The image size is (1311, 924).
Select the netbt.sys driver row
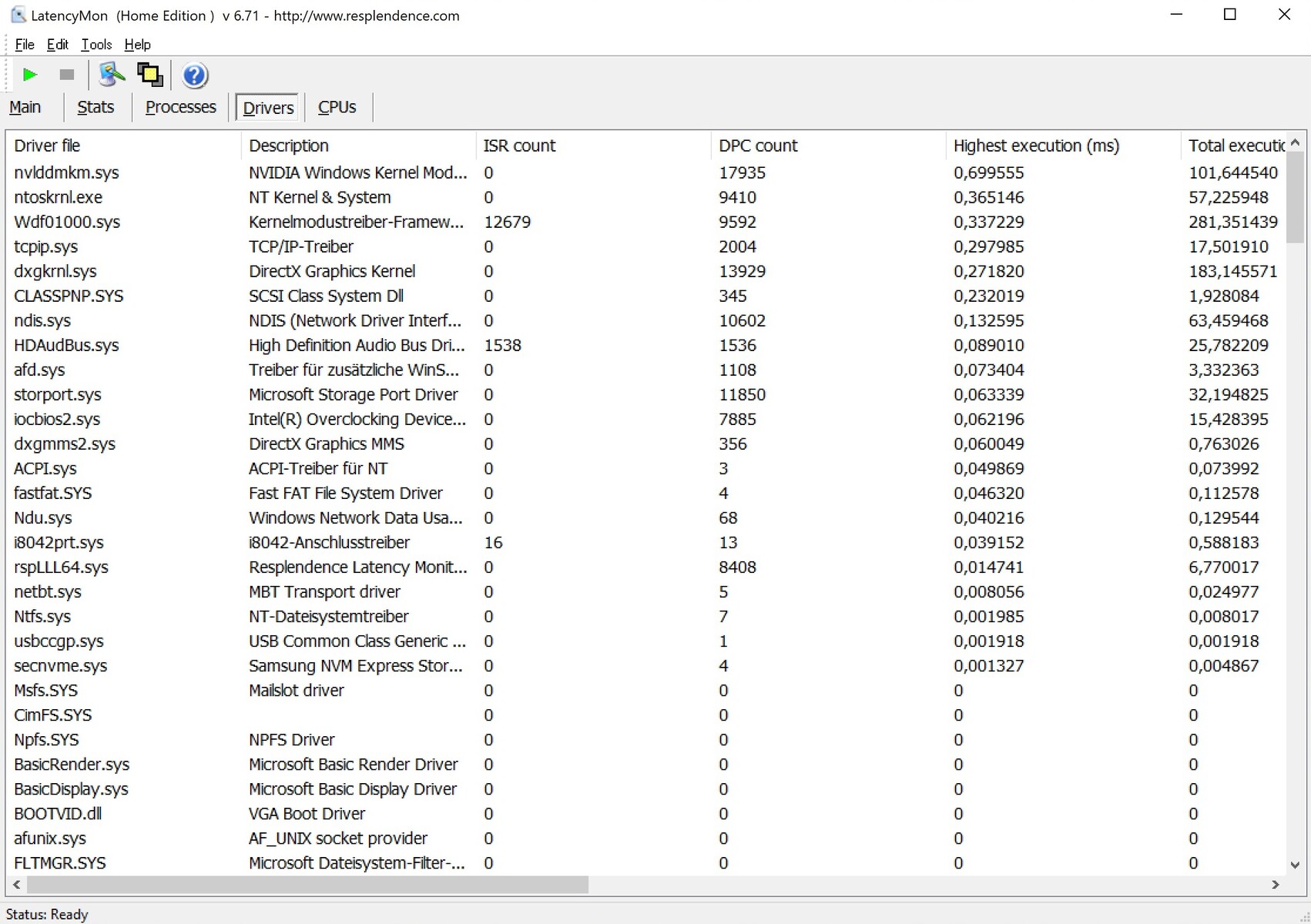646,591
